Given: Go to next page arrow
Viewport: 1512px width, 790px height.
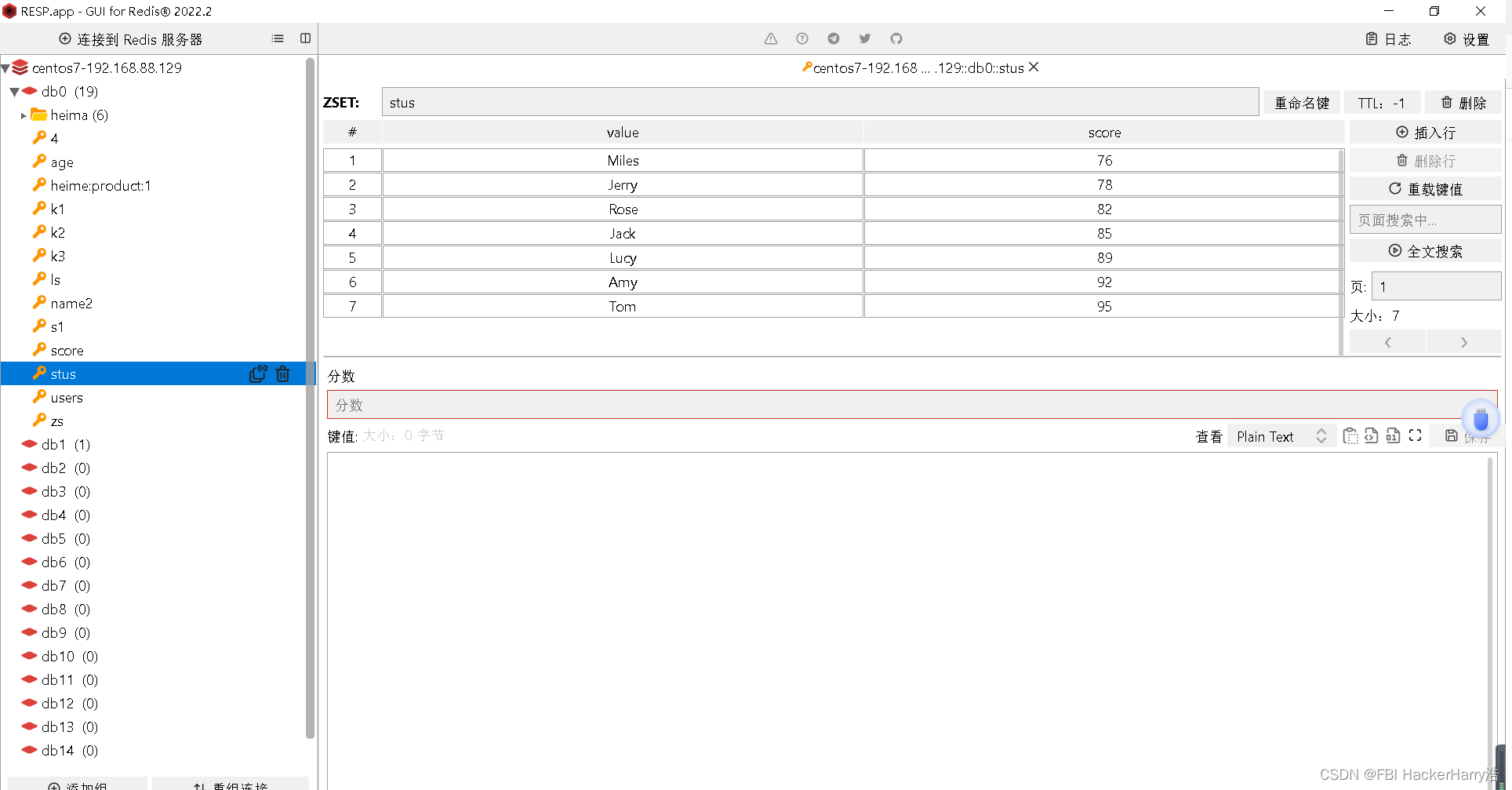Looking at the screenshot, I should click(1463, 342).
